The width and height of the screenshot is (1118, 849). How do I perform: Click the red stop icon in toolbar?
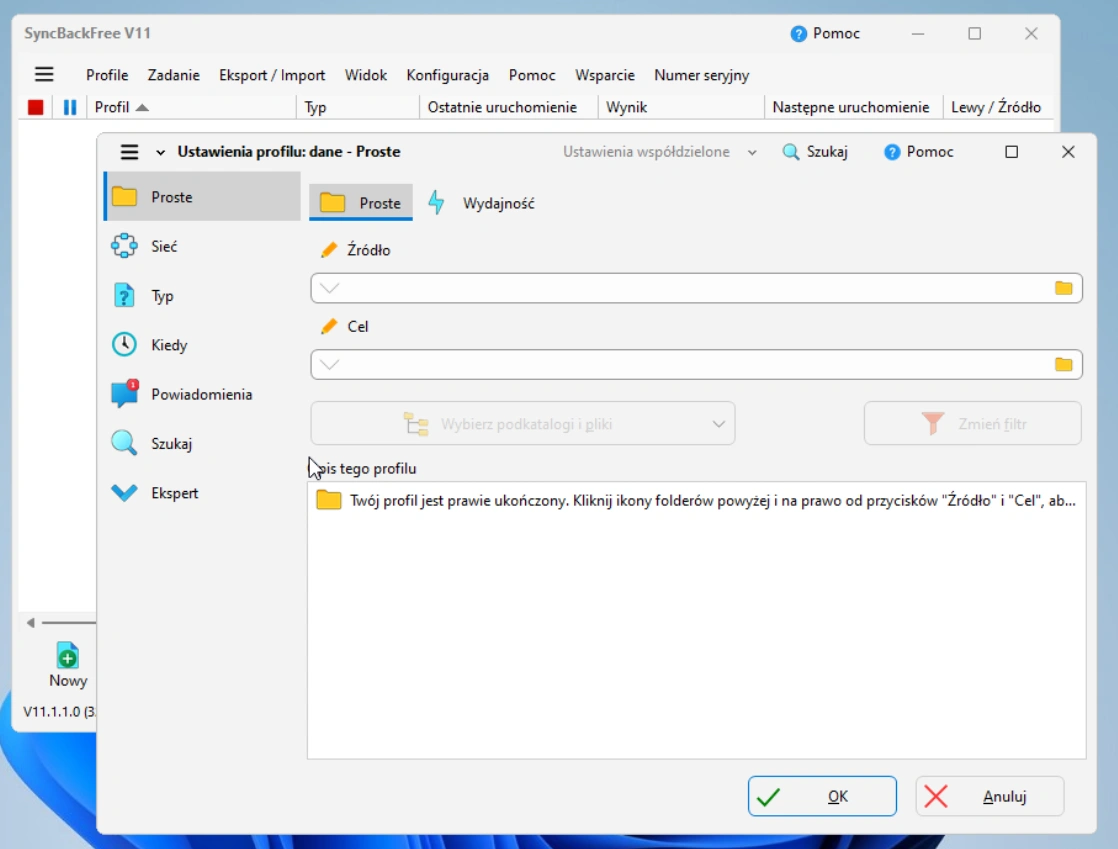(x=35, y=107)
